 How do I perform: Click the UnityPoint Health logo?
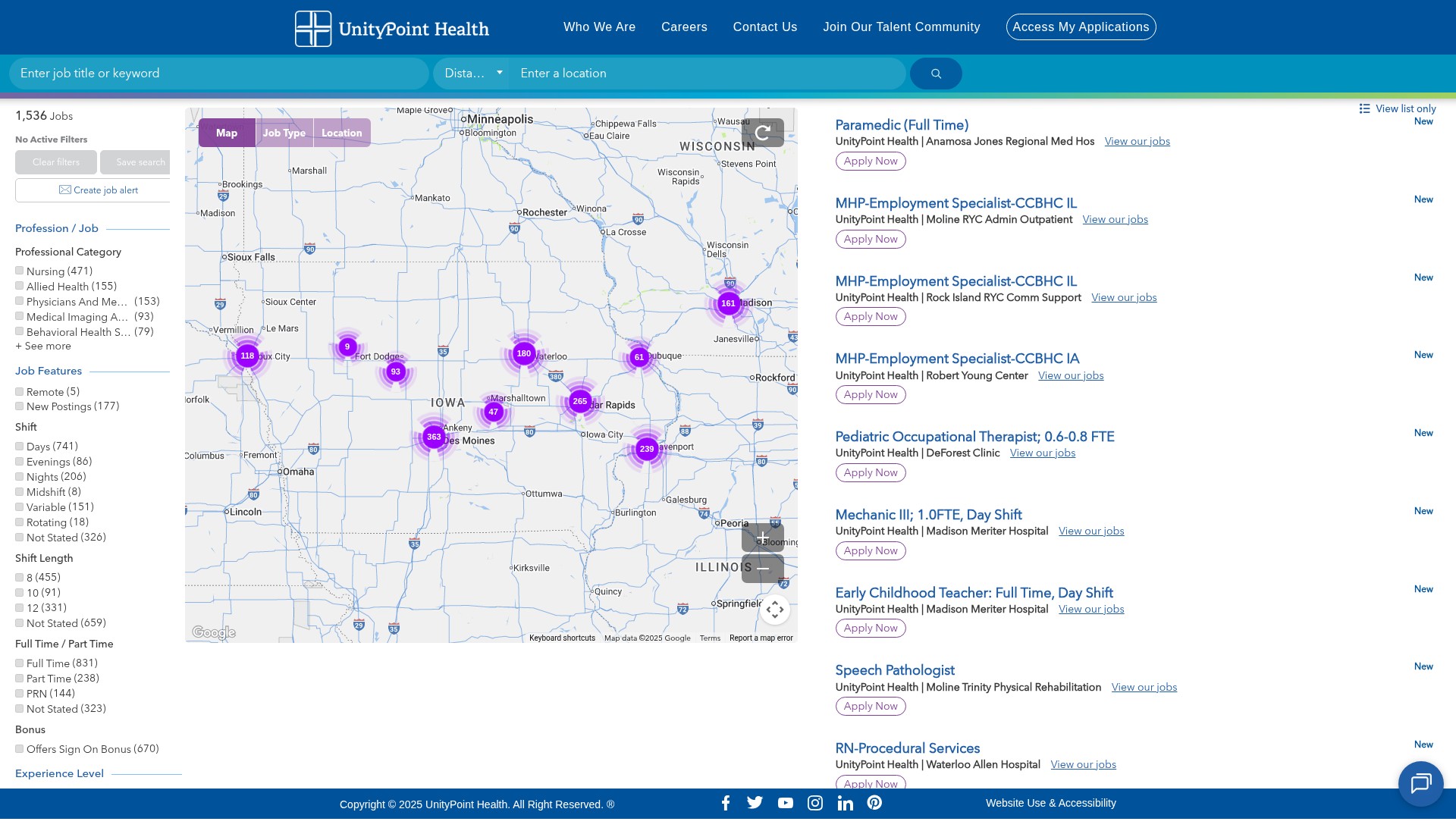(x=392, y=29)
